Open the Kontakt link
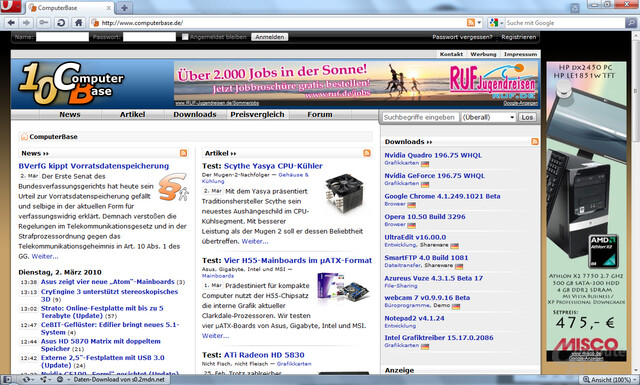The width and height of the screenshot is (640, 385). (x=451, y=54)
